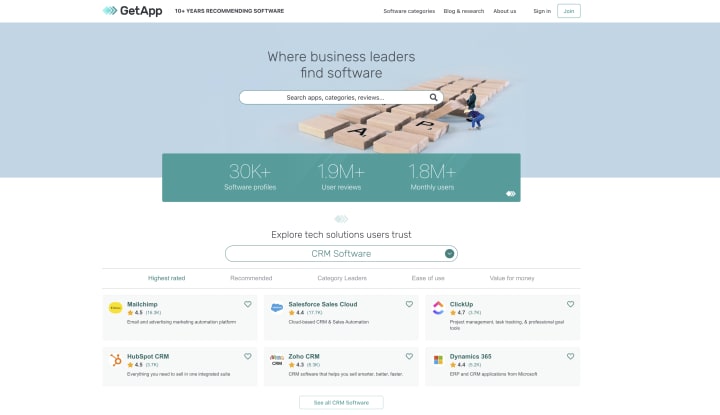Click Zoho CRM's 4.3 star rating
Screen dimensions: 720x415
point(304,365)
